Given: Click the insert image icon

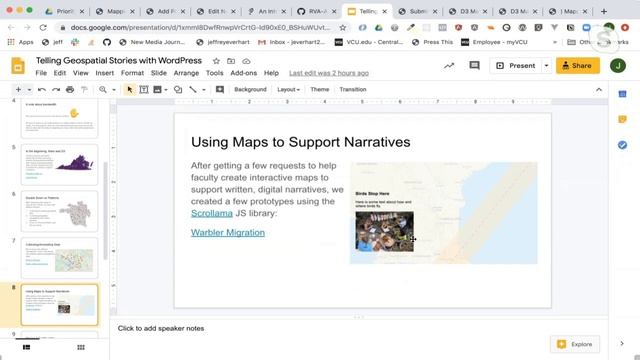Looking at the screenshot, I should coord(157,89).
